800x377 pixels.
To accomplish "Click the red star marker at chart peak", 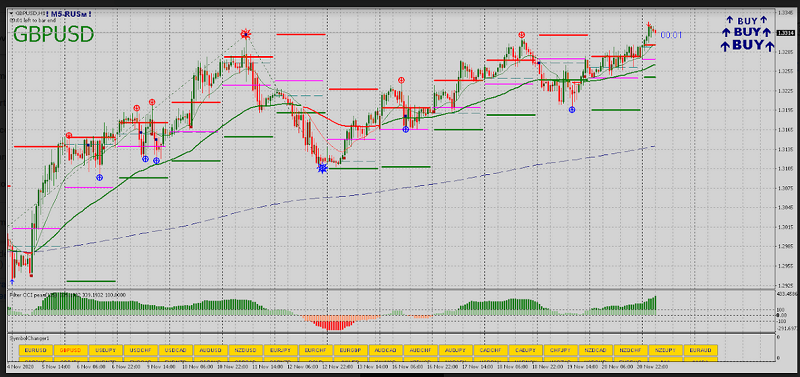I will pyautogui.click(x=246, y=34).
